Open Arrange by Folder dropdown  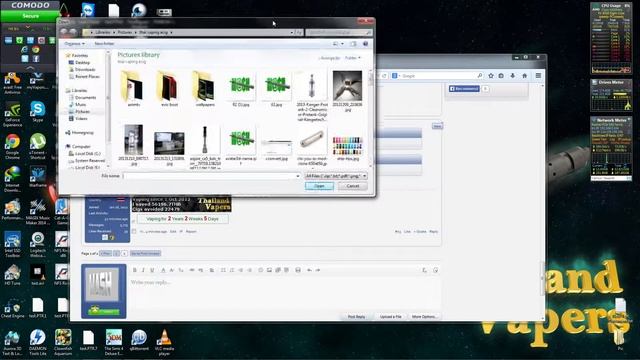pyautogui.click(x=353, y=58)
